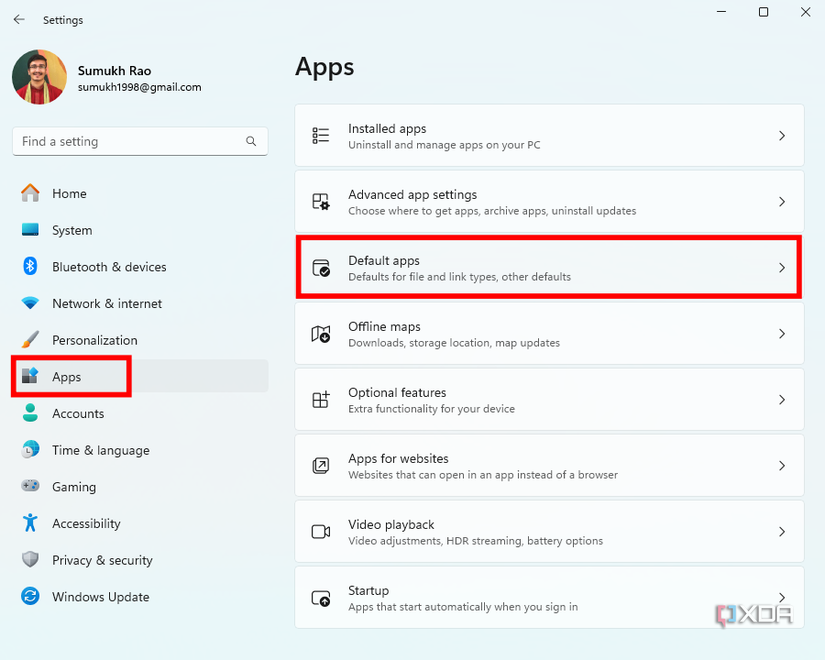
Task: Click the Default apps checkmark icon
Action: [x=321, y=268]
